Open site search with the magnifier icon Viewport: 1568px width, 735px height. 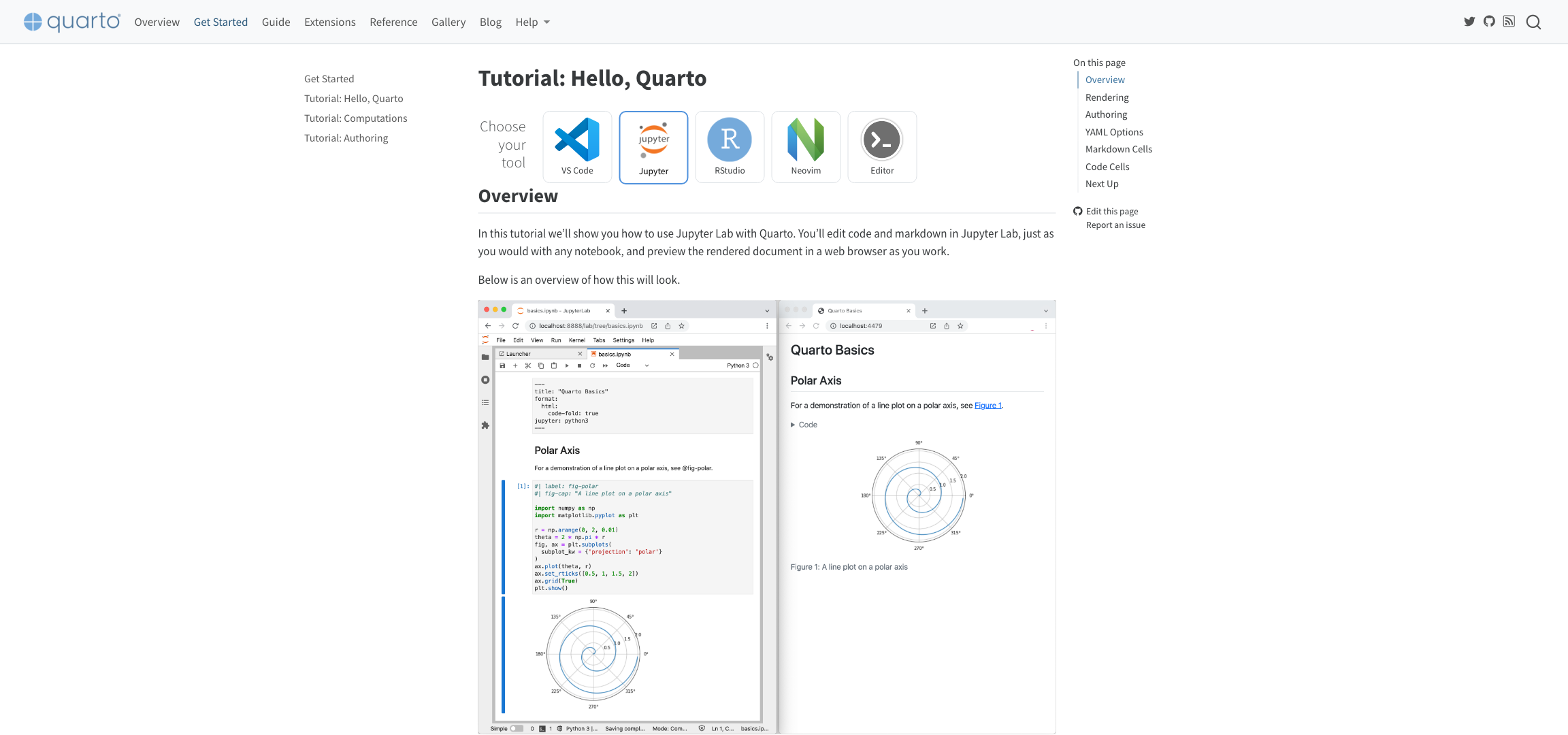[1533, 22]
